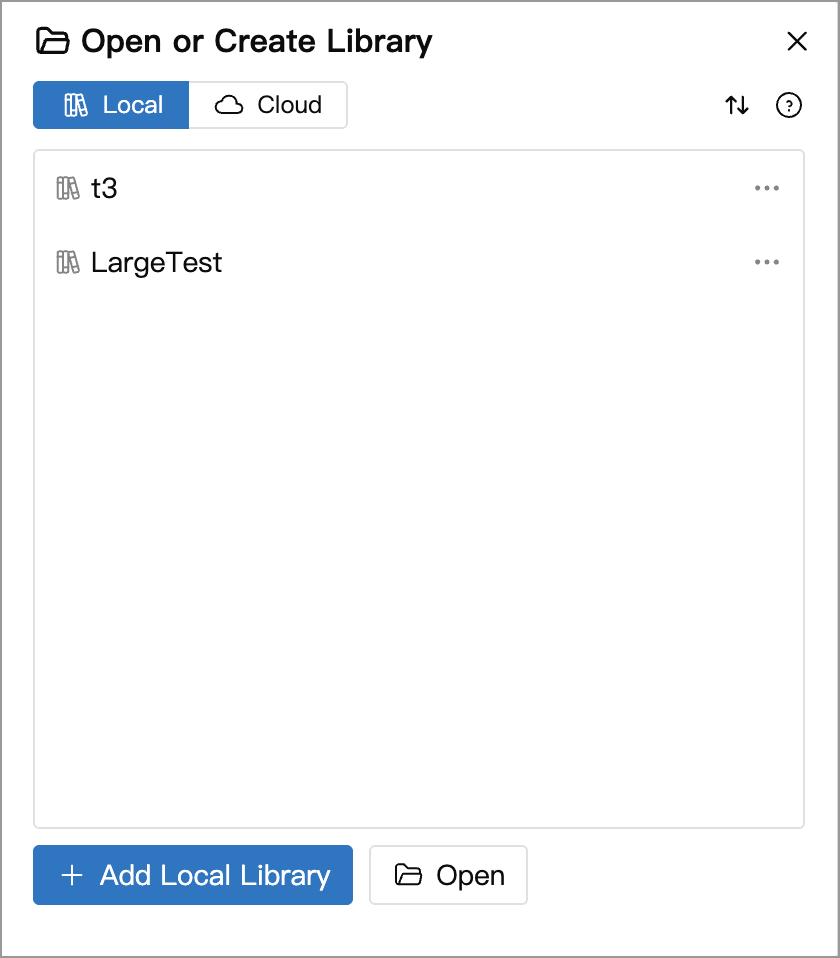The width and height of the screenshot is (840, 958).
Task: Open the help question mark icon
Action: [789, 105]
